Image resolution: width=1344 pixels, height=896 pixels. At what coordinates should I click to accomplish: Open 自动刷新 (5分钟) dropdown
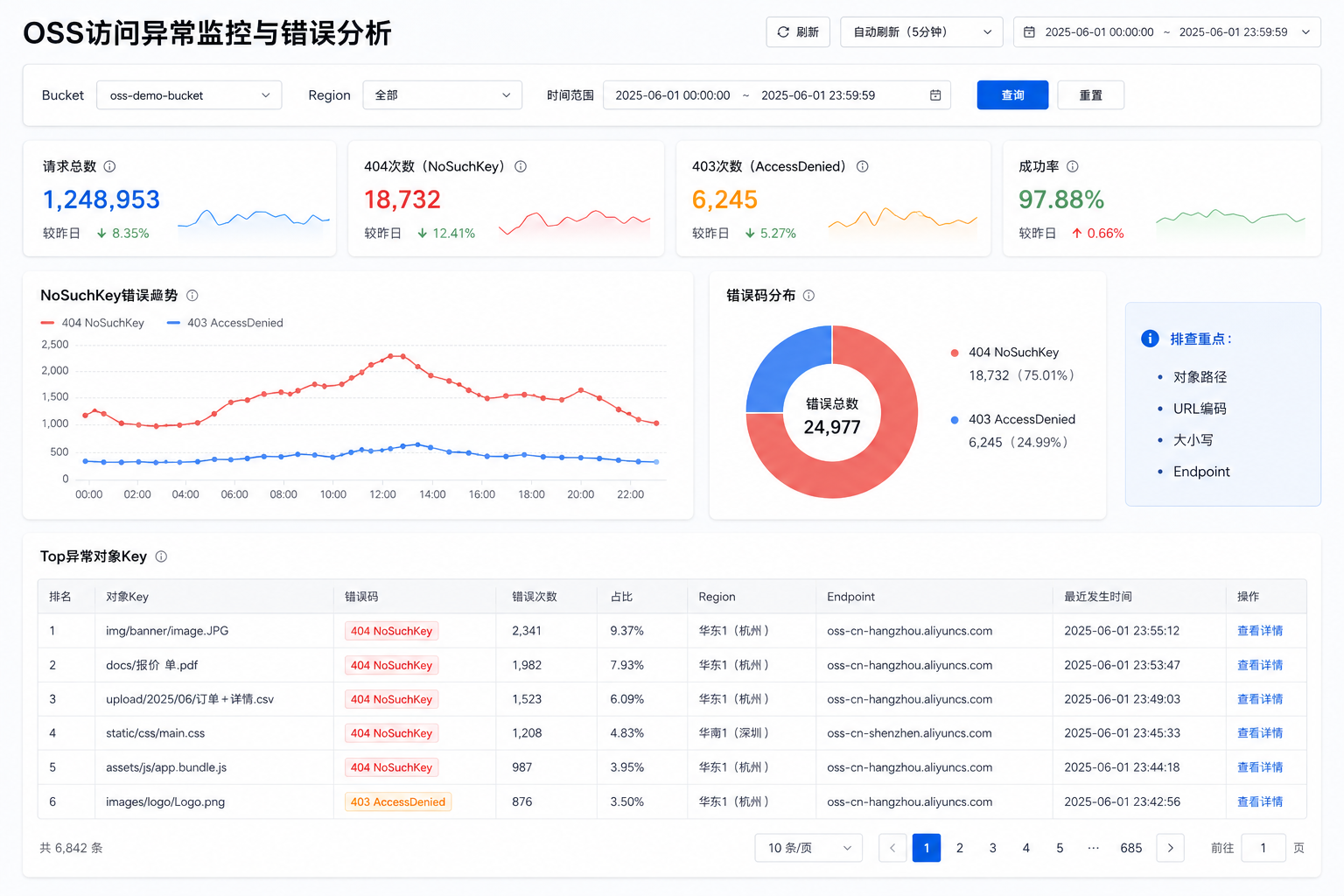click(921, 31)
